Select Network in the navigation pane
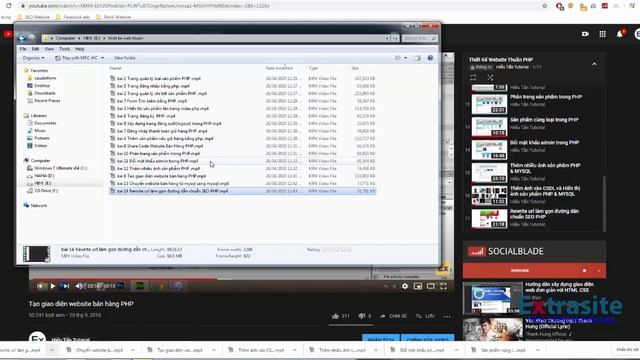 click(x=38, y=205)
